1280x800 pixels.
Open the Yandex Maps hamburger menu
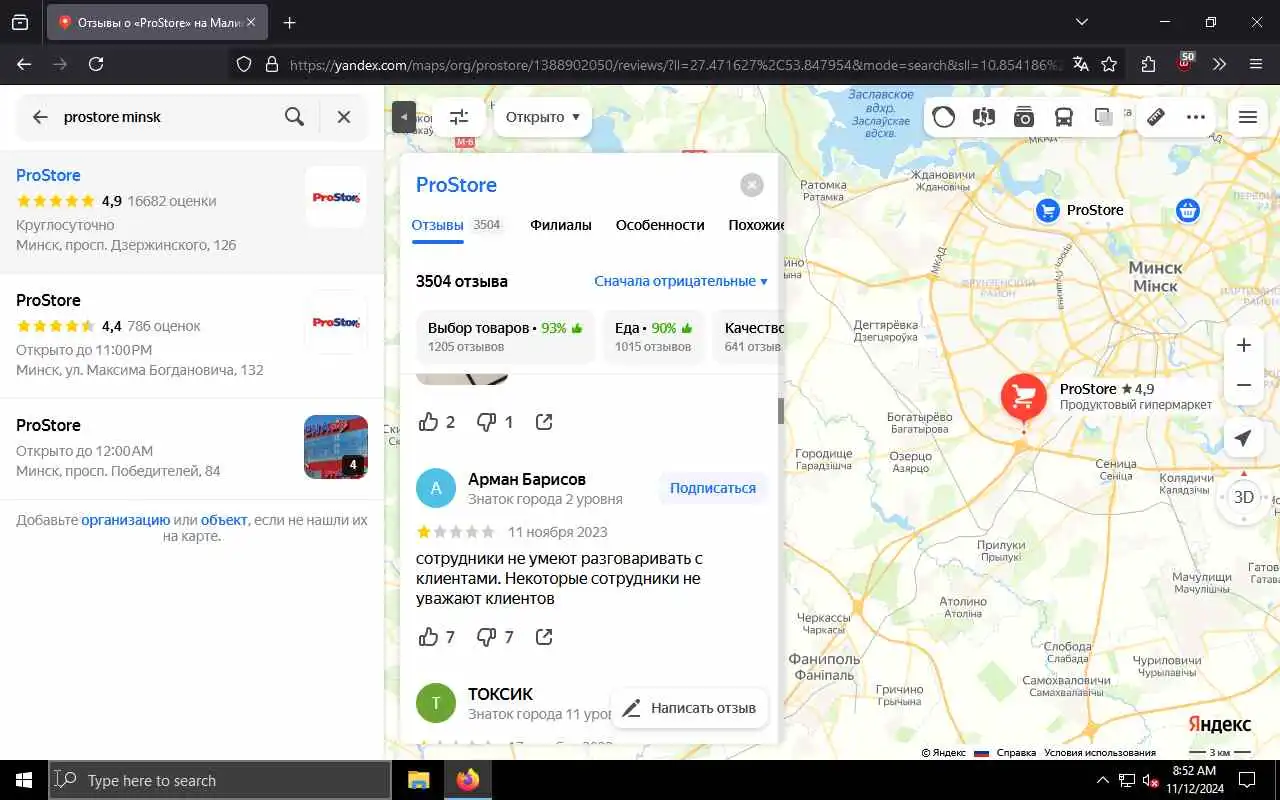[1247, 117]
